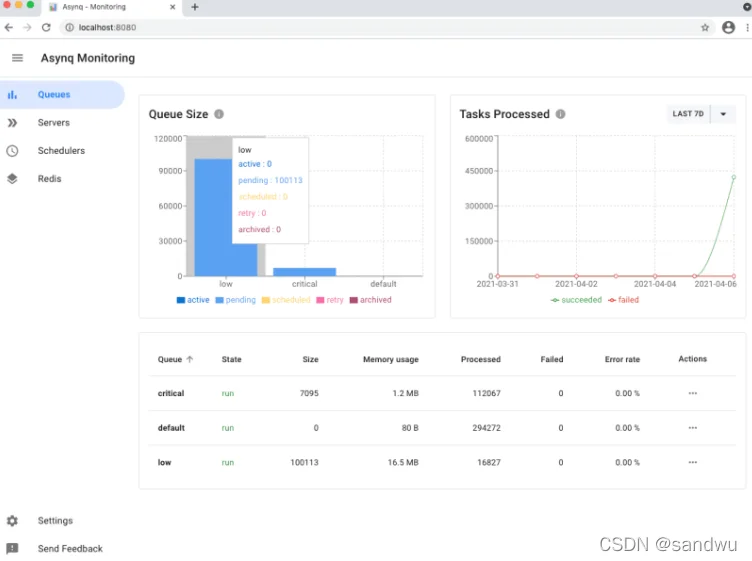Select the Queues bar chart icon
The height and width of the screenshot is (561, 752).
[12, 94]
